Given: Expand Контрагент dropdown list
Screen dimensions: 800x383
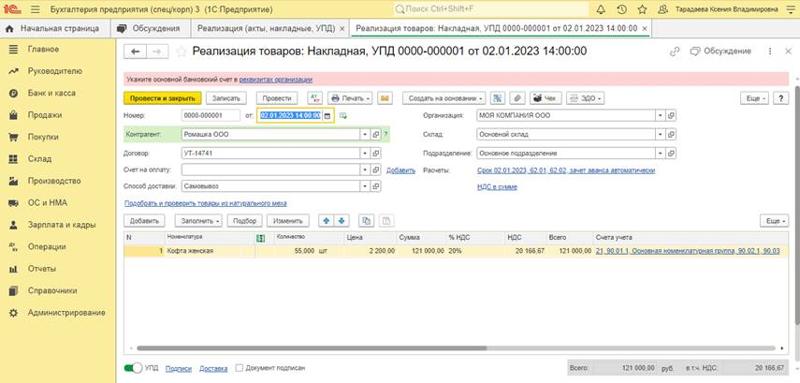Looking at the screenshot, I should point(365,134).
